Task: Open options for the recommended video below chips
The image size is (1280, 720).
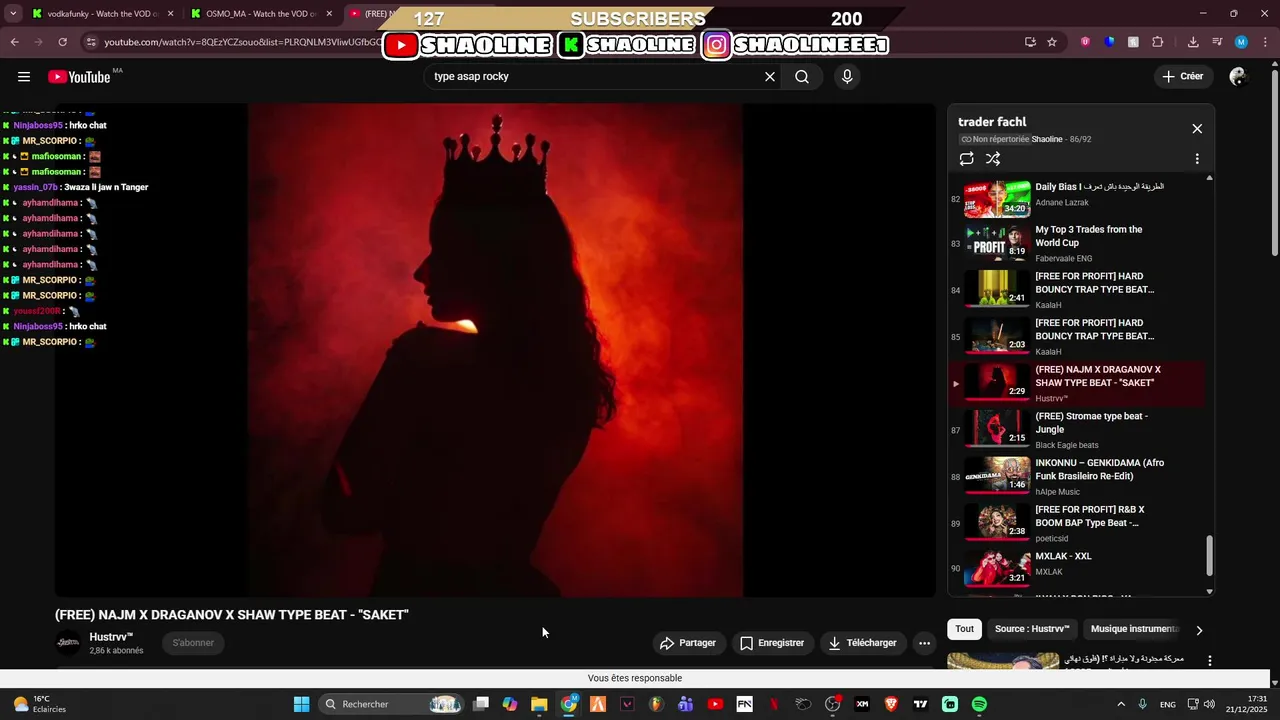Action: point(1209,661)
